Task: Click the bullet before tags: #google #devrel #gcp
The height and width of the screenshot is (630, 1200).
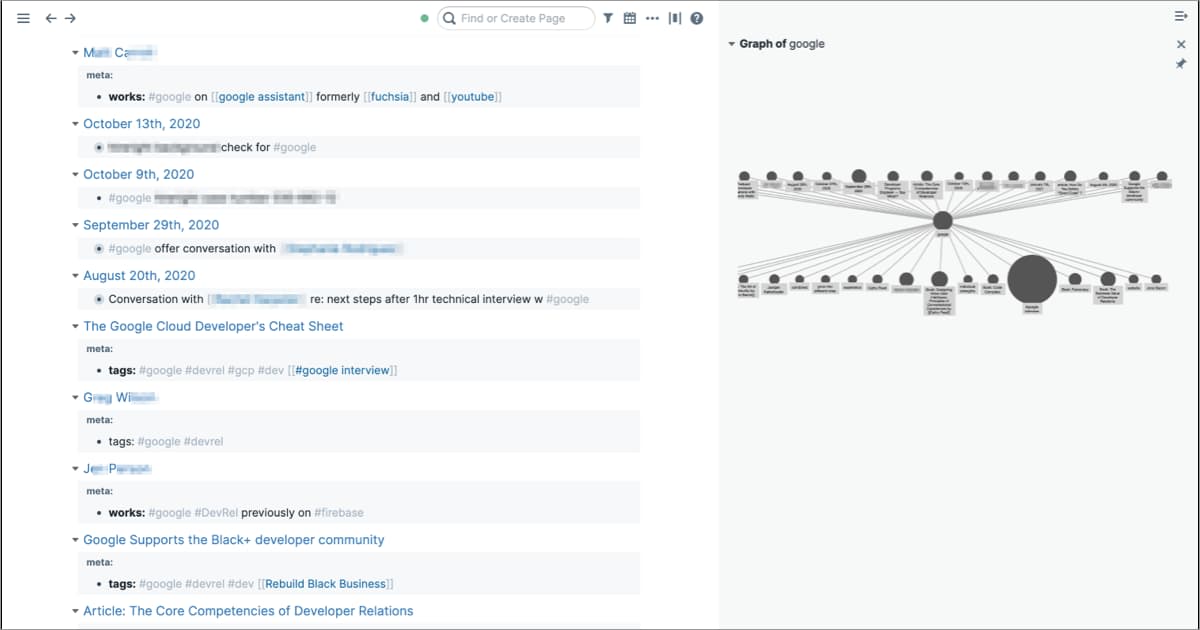Action: coord(98,371)
